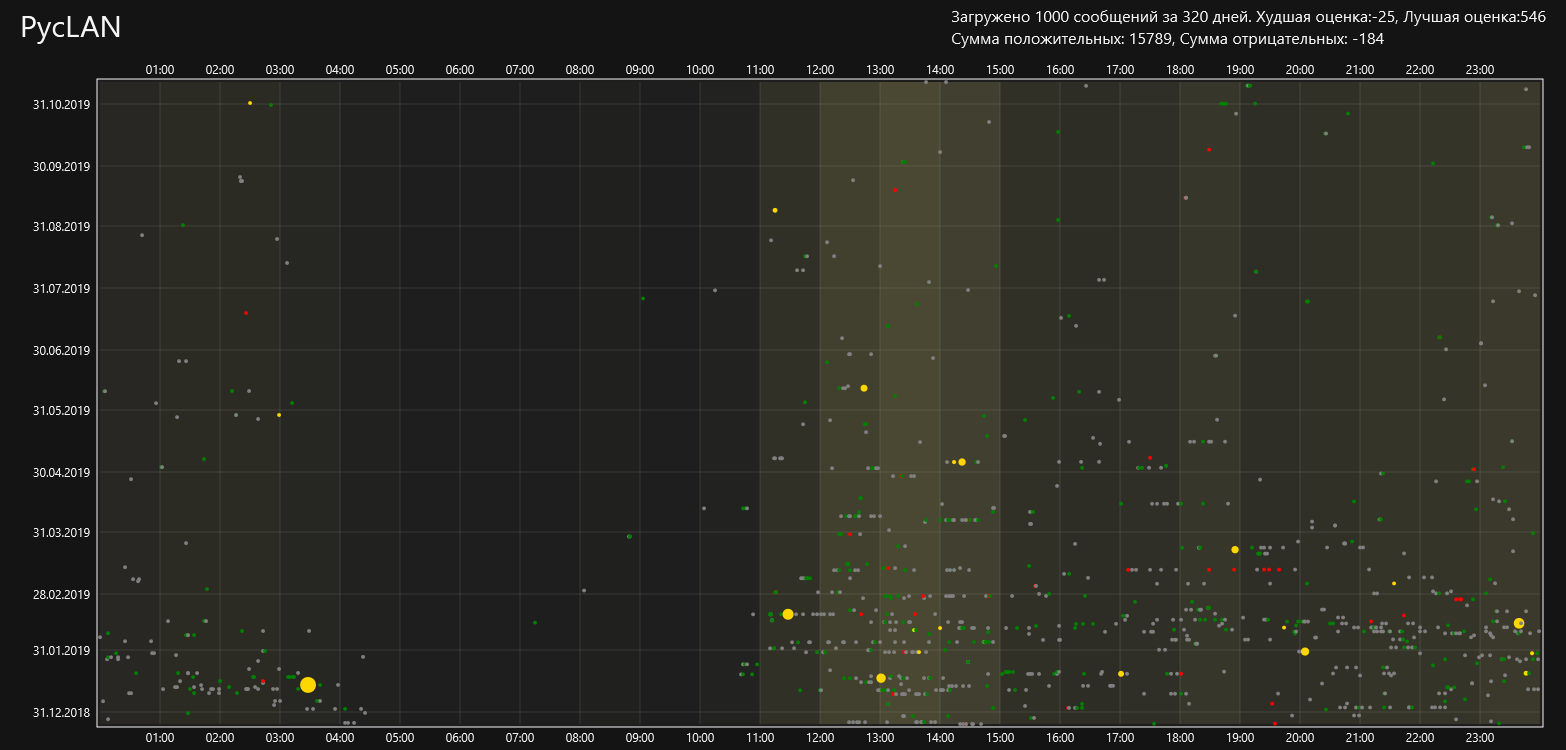Click the 21:00 label on top axis
Image resolution: width=1566 pixels, height=750 pixels.
pyautogui.click(x=1360, y=70)
